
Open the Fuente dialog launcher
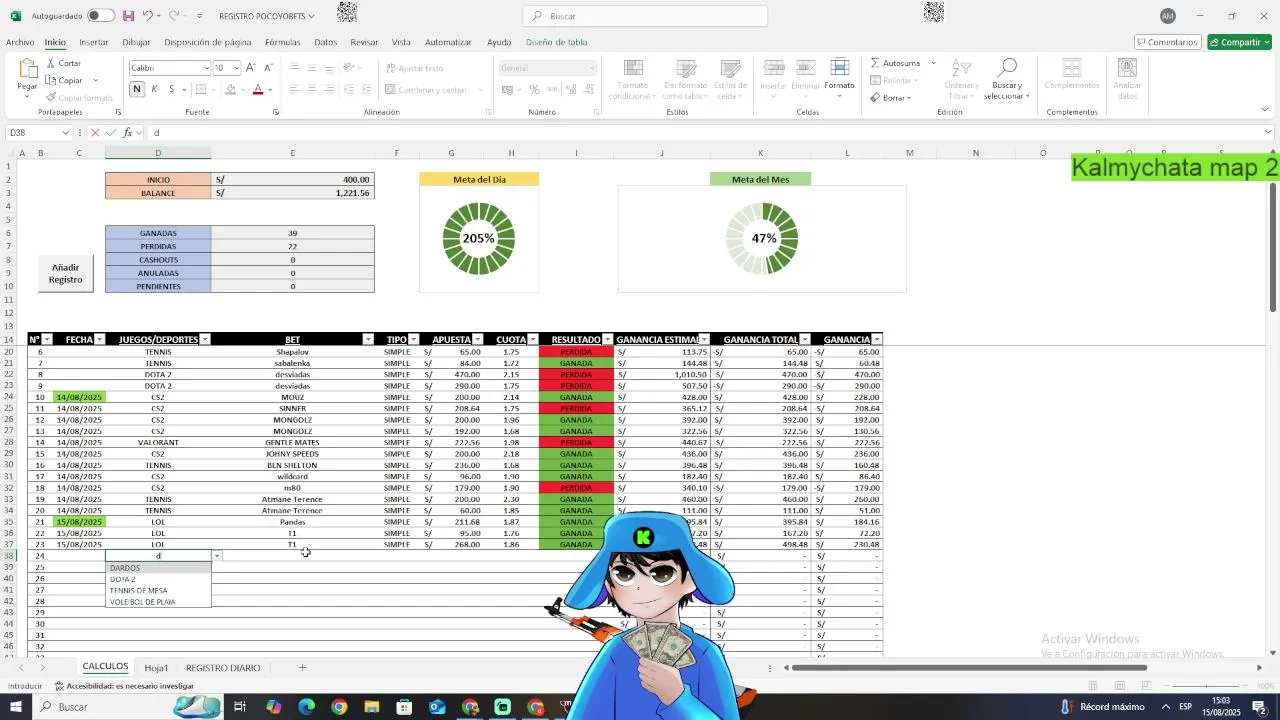(275, 112)
